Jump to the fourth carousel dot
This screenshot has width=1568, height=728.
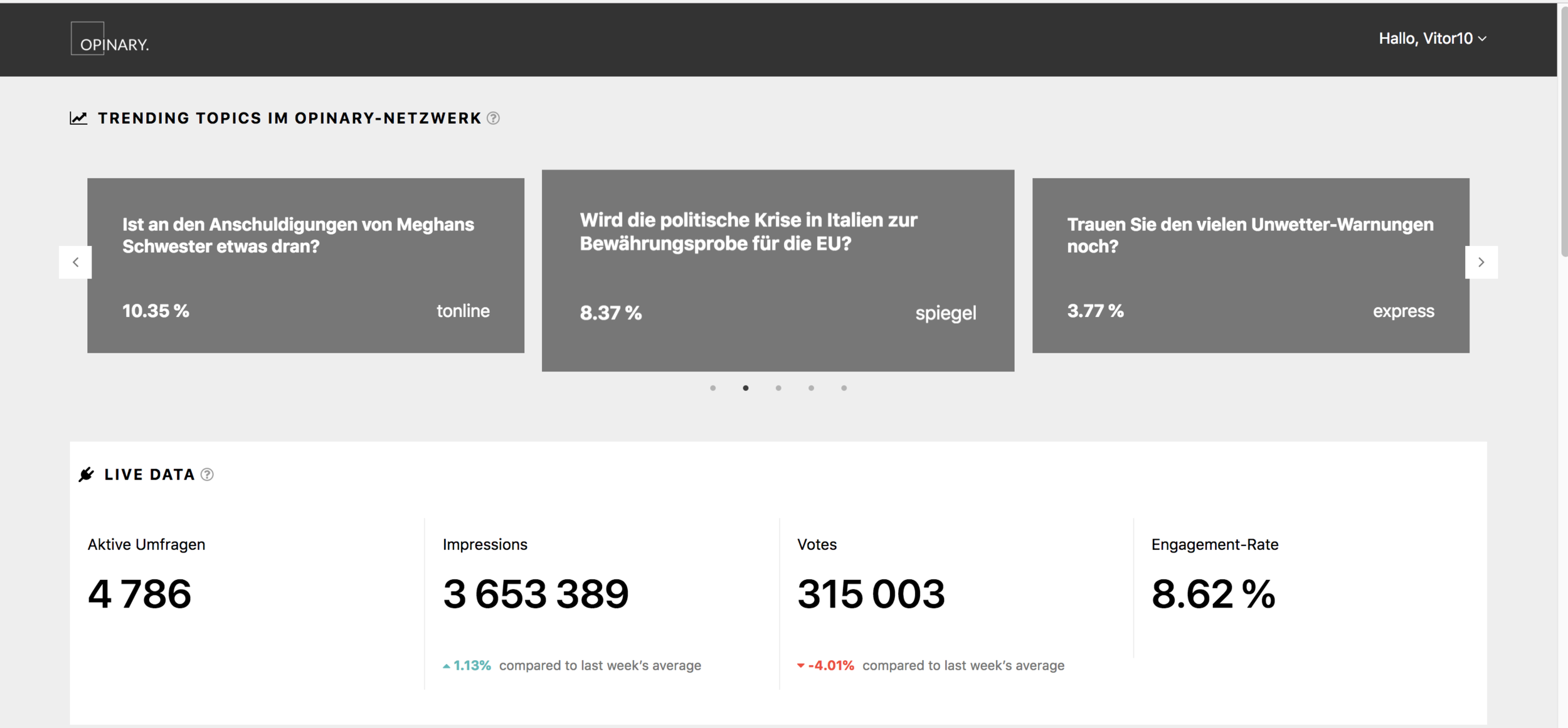click(x=811, y=388)
